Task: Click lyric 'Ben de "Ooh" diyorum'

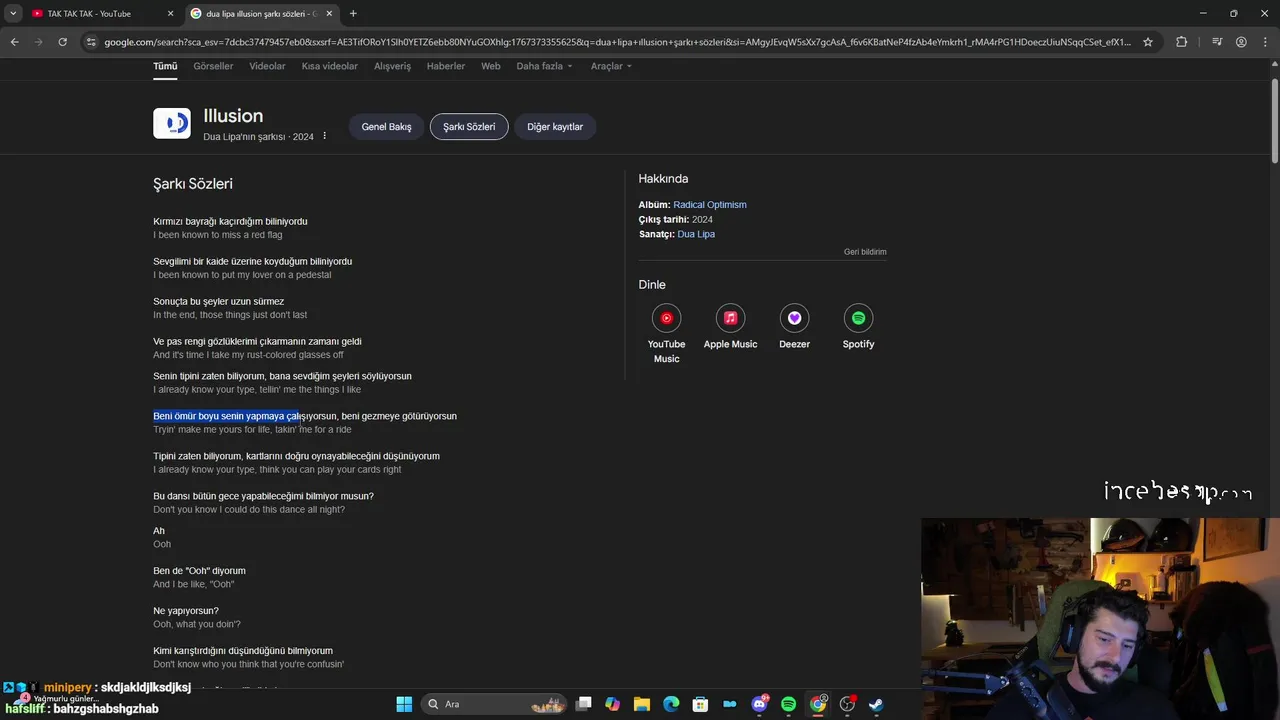Action: coord(199,571)
